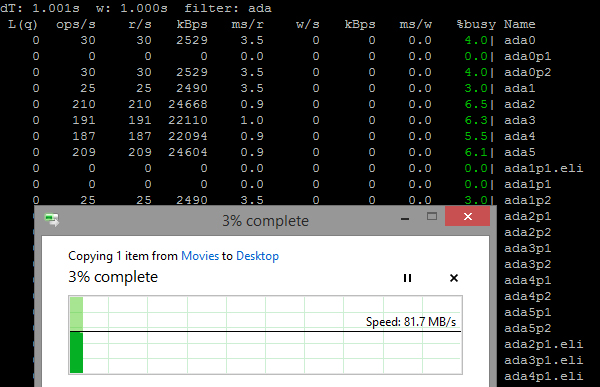Viewport: 600px width, 387px height.
Task: Close the 3% complete window
Action: [x=467, y=216]
